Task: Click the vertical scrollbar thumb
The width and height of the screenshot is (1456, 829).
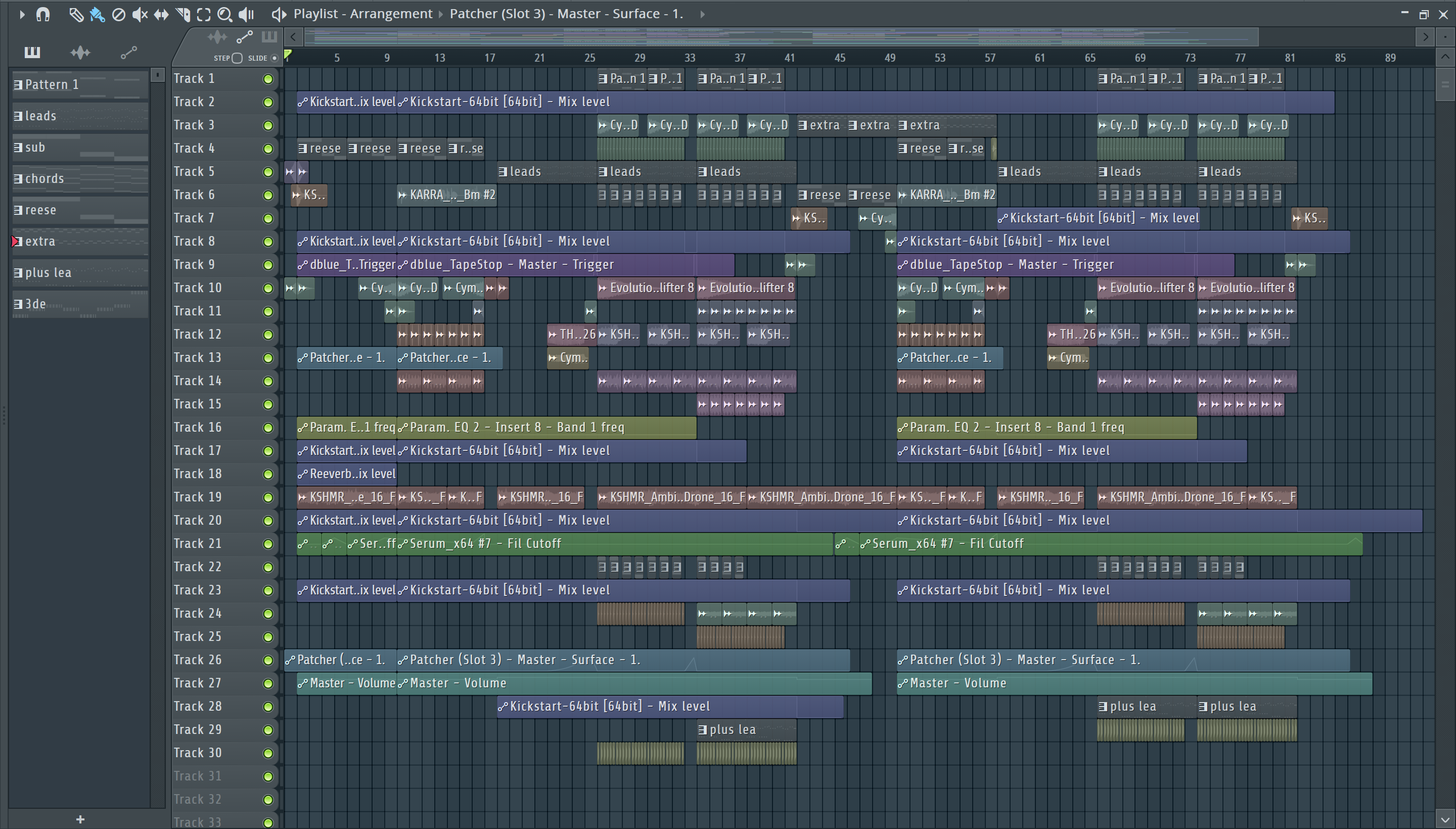Action: [1445, 84]
